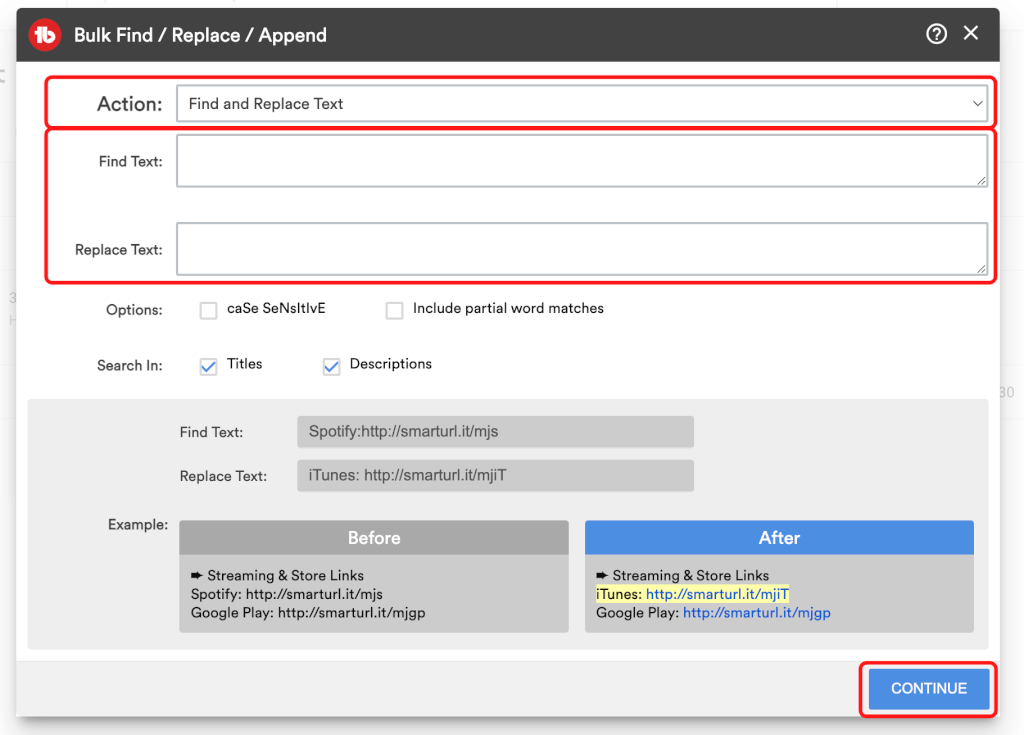The height and width of the screenshot is (735, 1024).
Task: Enable Include partial word matches
Action: point(394,310)
